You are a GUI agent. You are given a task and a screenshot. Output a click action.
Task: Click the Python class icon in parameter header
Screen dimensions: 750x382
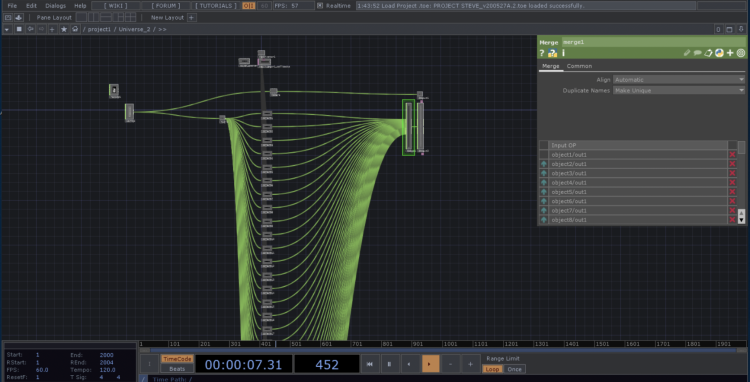719,53
